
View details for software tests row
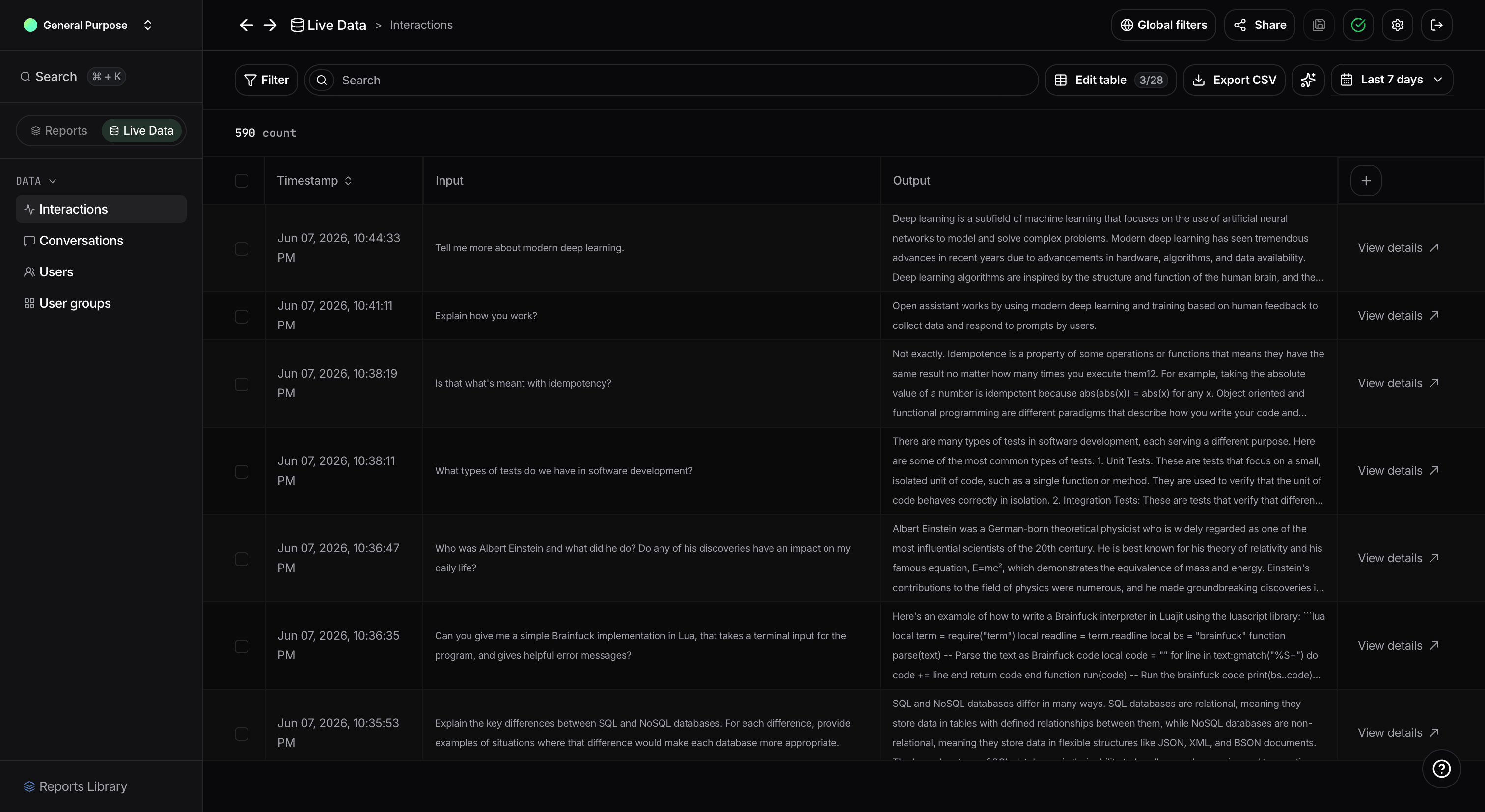click(1398, 470)
